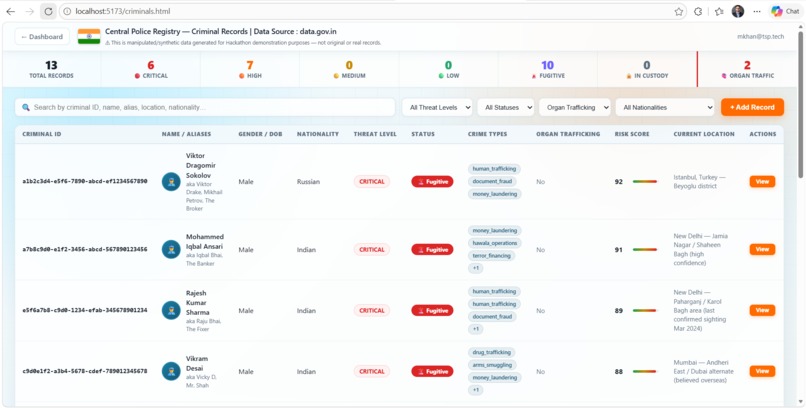Image resolution: width=806 pixels, height=408 pixels.
Task: Select the Low stat card
Action: point(448,69)
